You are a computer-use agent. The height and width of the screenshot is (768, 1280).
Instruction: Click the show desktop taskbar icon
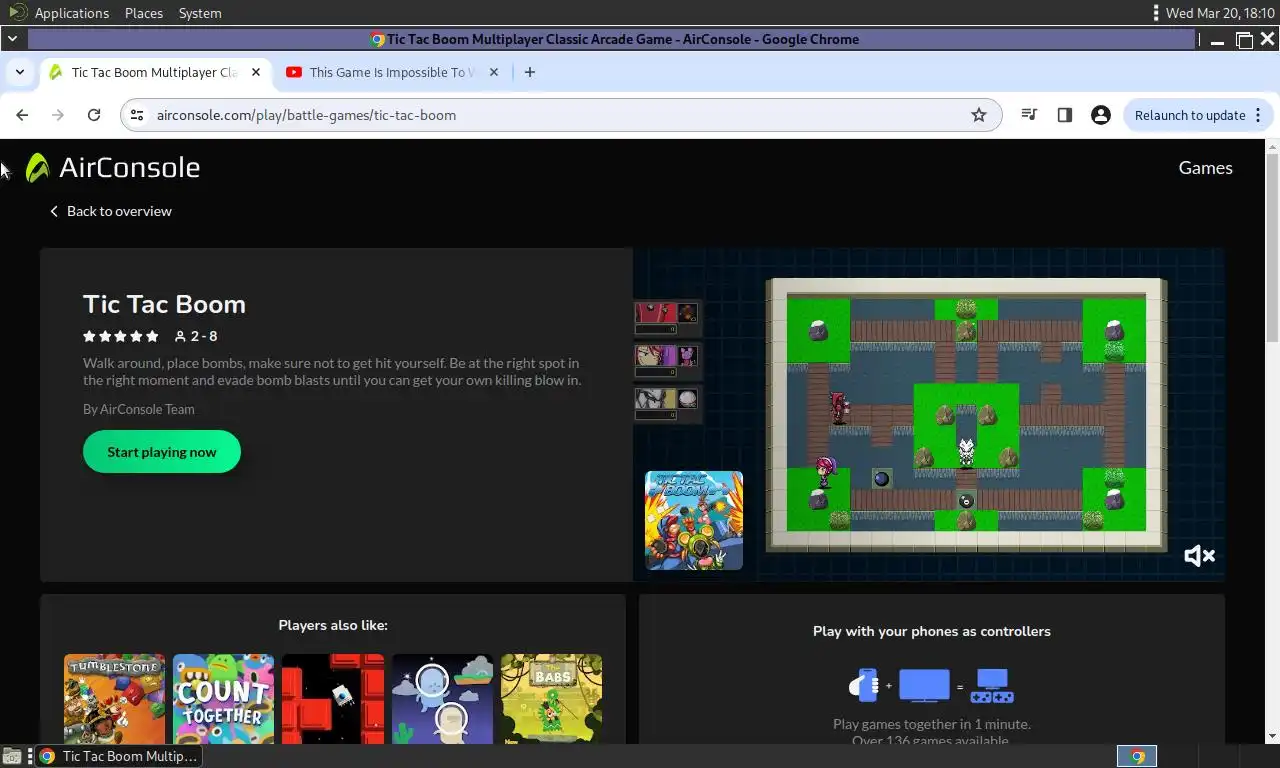[x=12, y=756]
